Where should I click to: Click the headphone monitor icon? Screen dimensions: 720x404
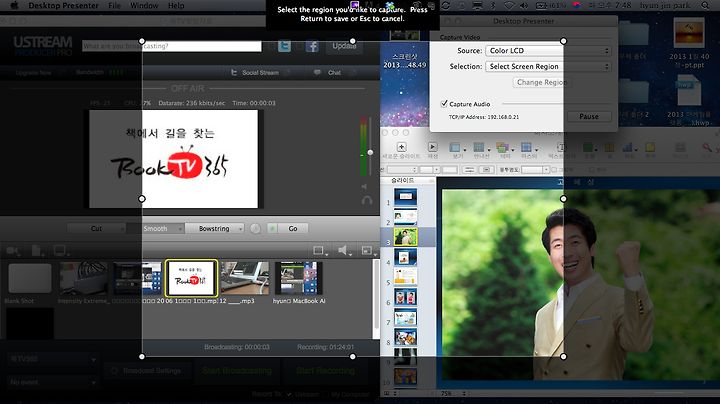pos(367,201)
